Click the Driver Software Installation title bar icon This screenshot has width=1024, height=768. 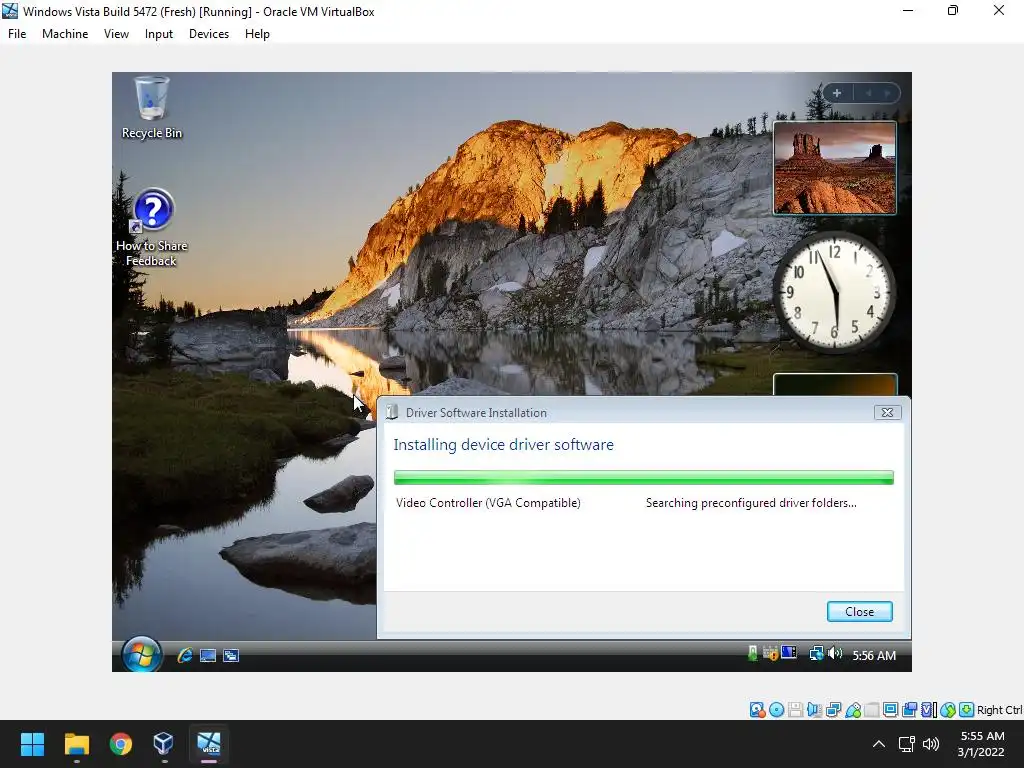(x=392, y=412)
